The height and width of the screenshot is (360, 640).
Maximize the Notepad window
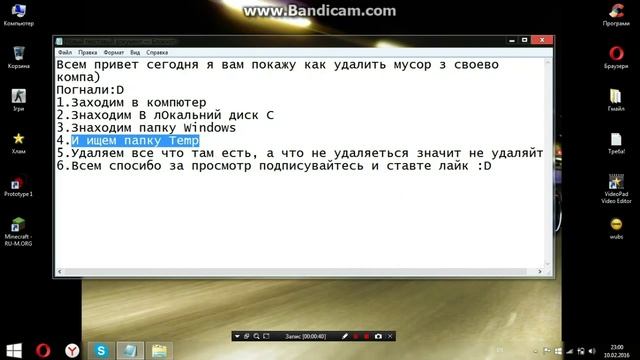click(524, 40)
